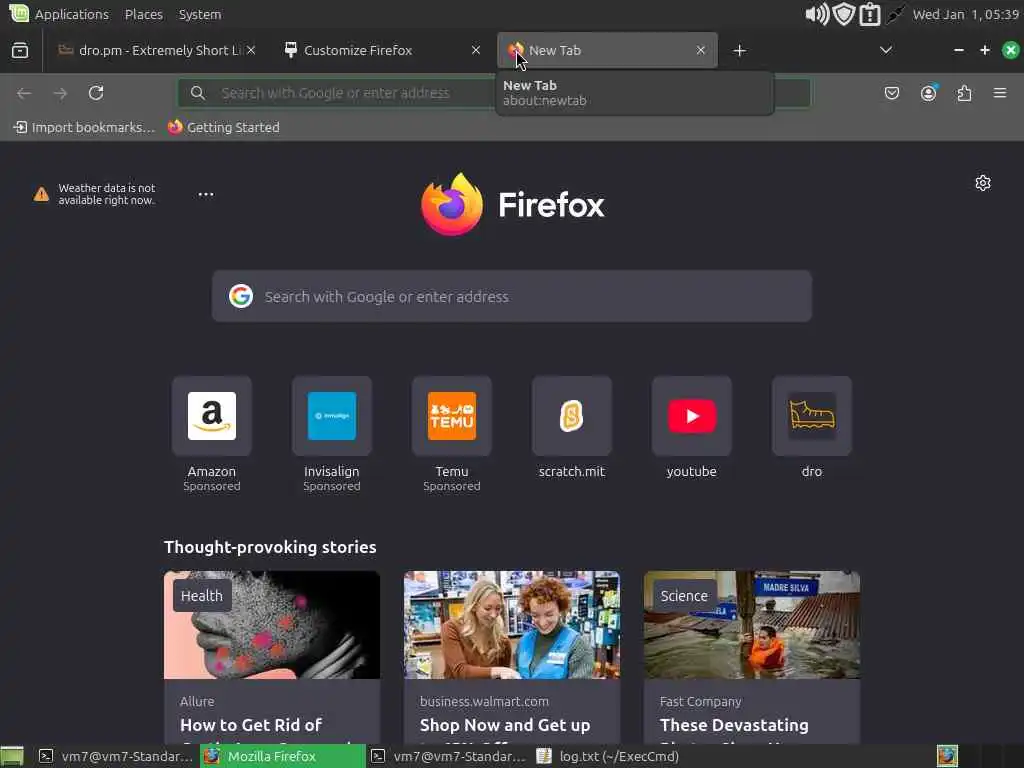Click the volume speaker tray icon
The height and width of the screenshot is (768, 1024).
click(816, 14)
